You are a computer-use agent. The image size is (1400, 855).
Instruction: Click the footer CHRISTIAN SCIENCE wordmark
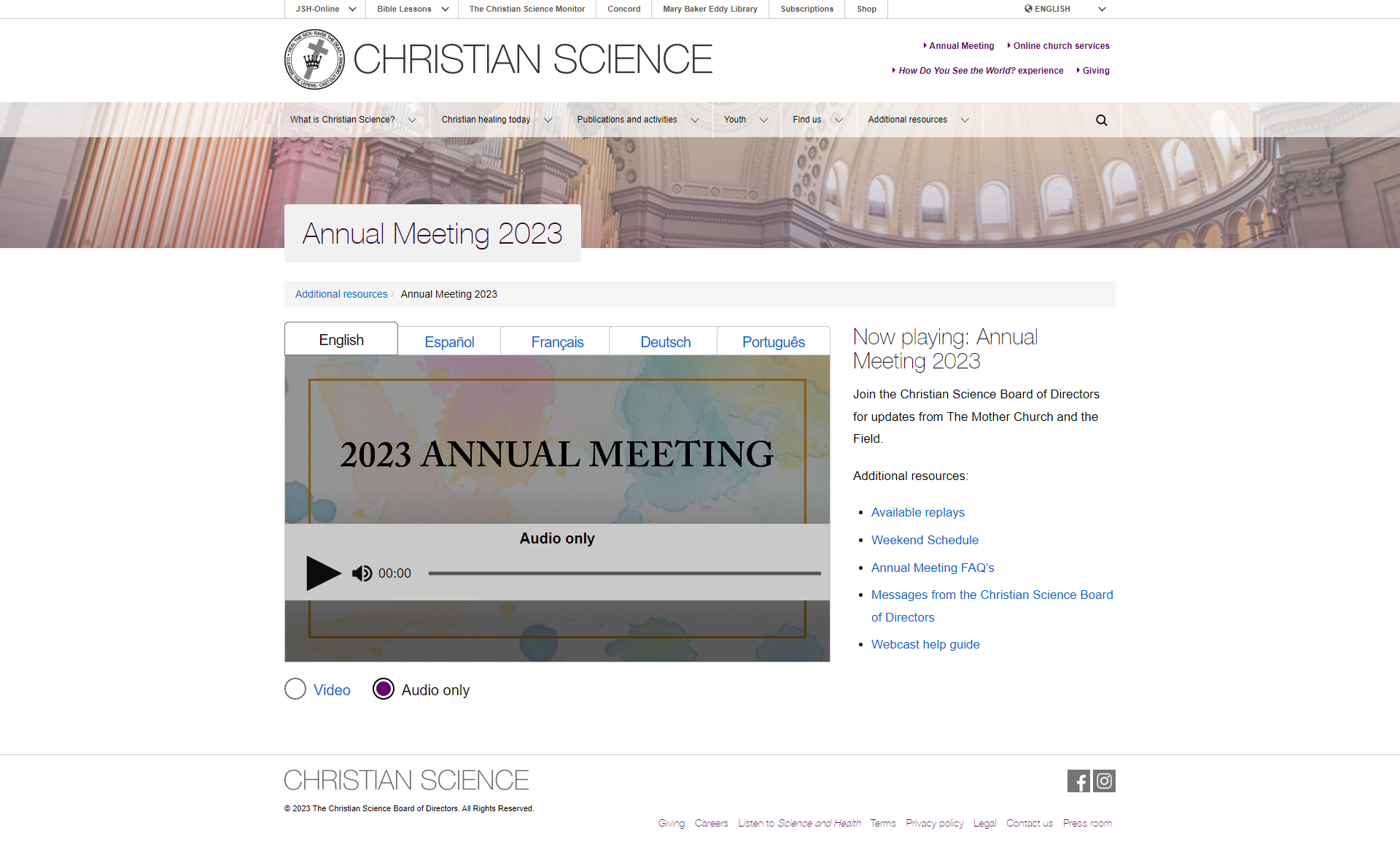(406, 781)
